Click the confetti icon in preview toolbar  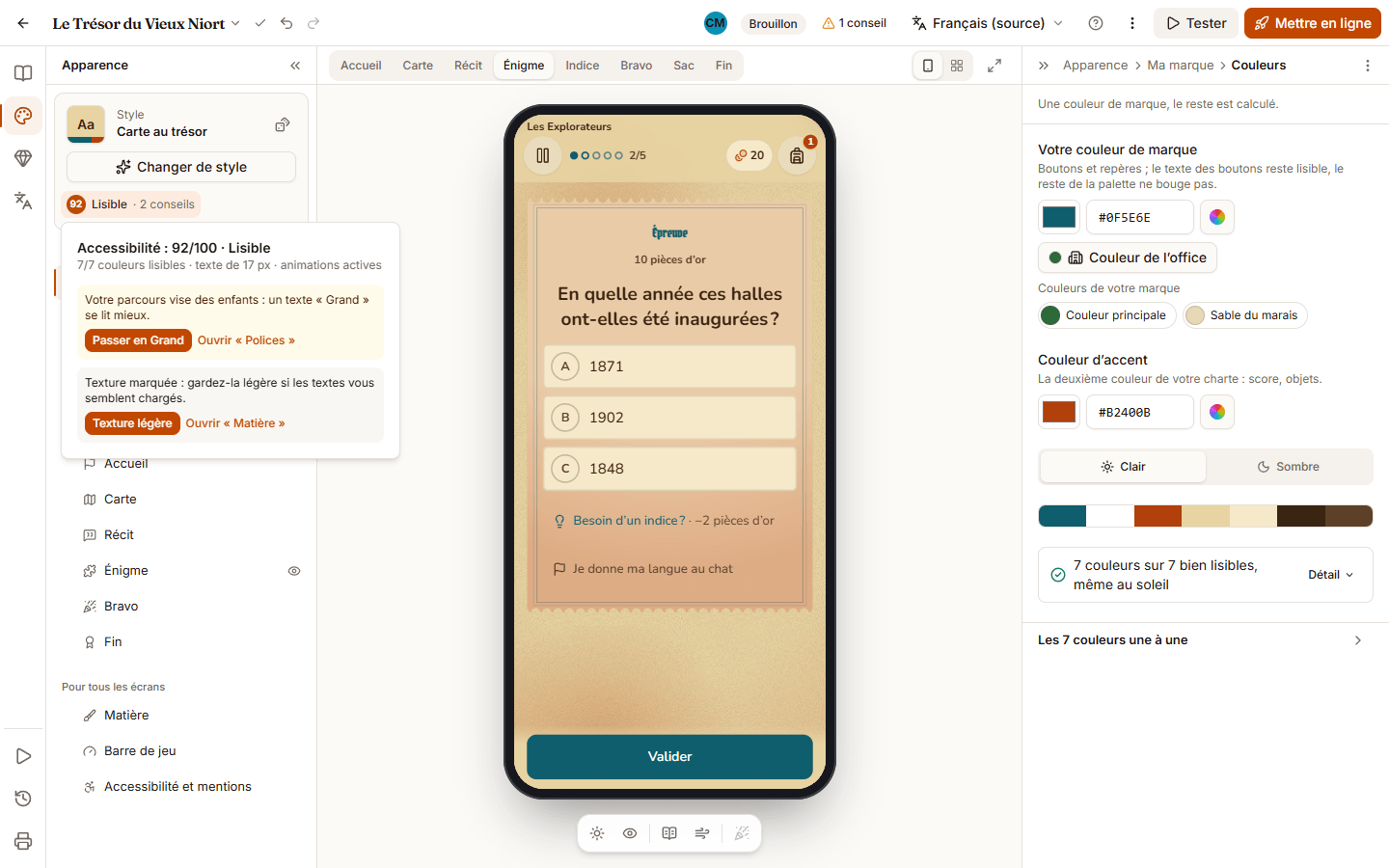(742, 833)
